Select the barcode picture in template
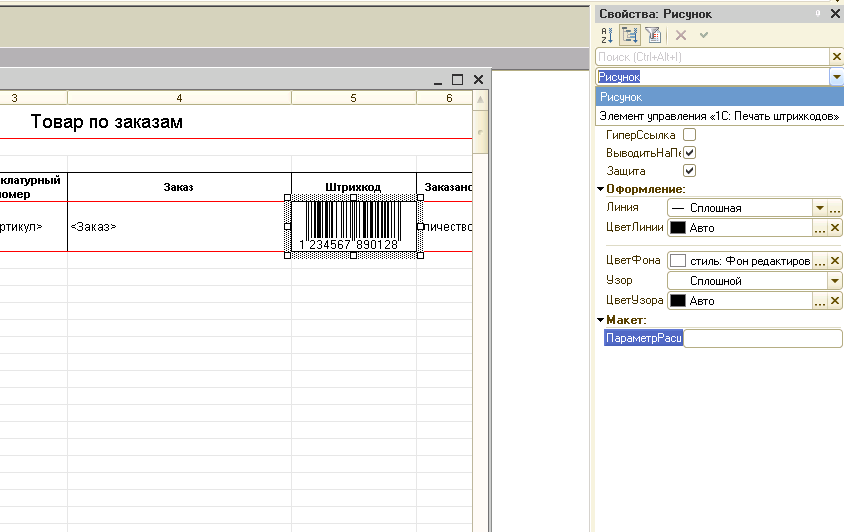The width and height of the screenshot is (844, 532). tap(354, 227)
